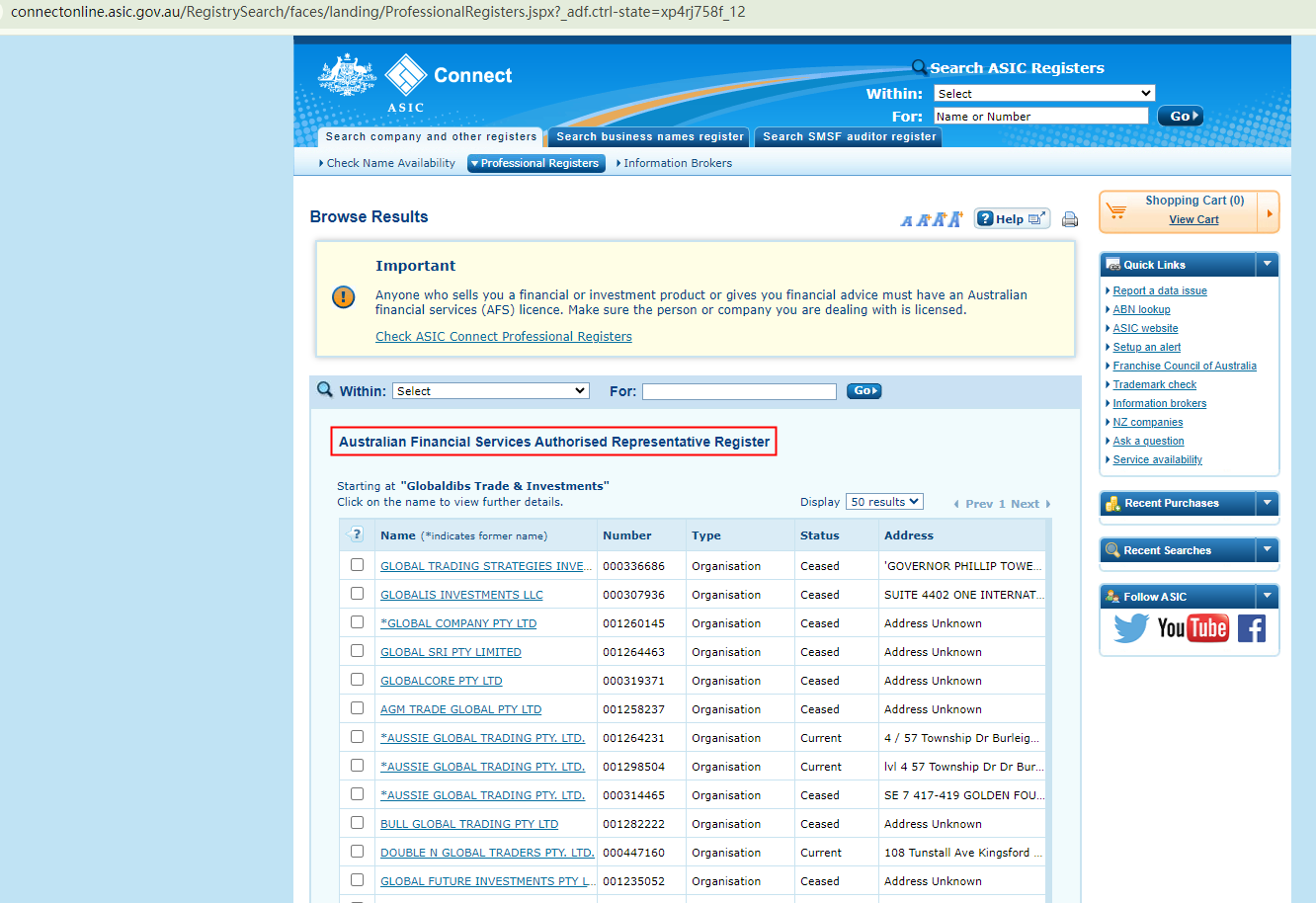Choose the largest font size icon
The width and height of the screenshot is (1316, 903).
click(x=954, y=219)
